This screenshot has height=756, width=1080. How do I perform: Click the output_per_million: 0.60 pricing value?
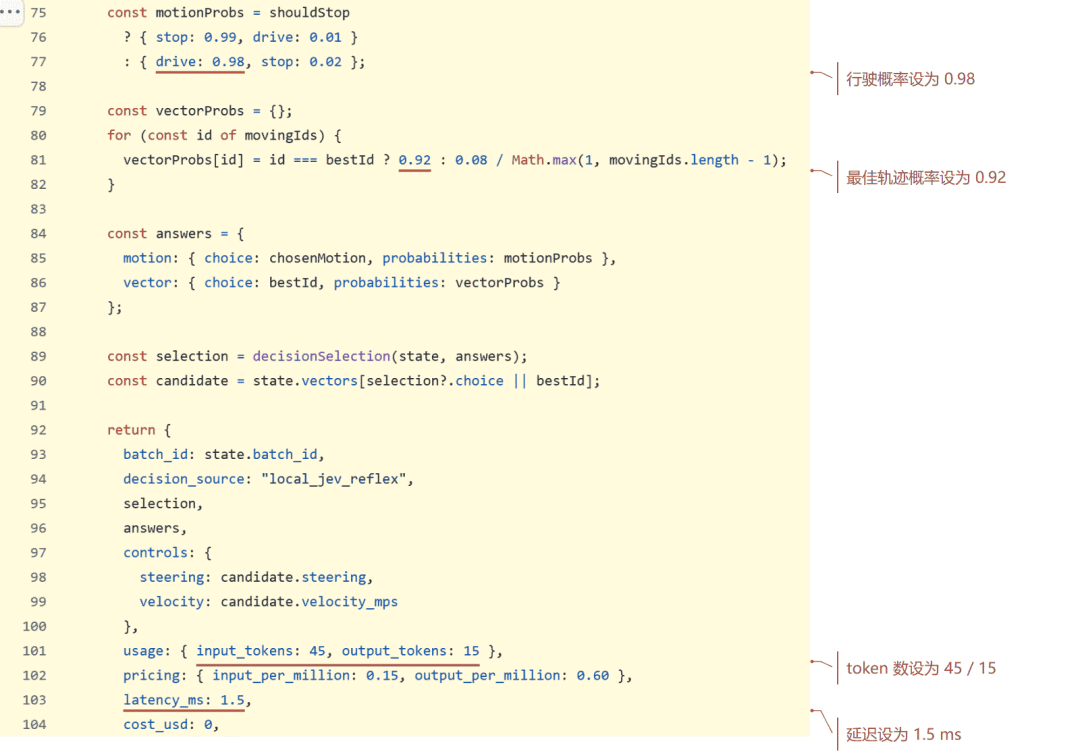pyautogui.click(x=512, y=676)
